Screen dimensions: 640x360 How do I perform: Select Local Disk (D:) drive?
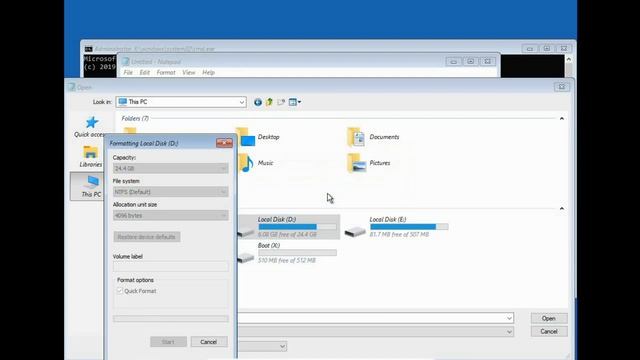click(x=288, y=227)
